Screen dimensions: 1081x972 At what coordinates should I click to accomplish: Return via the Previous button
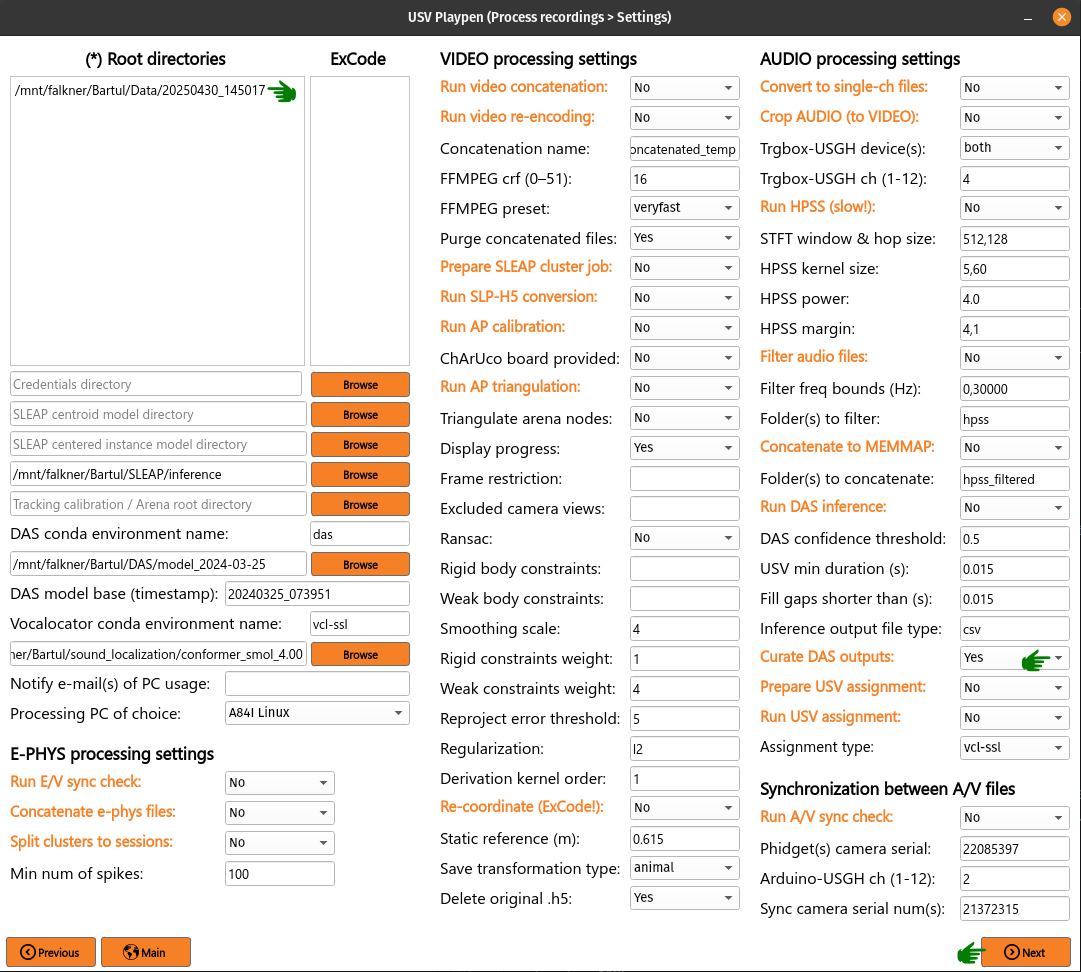click(x=51, y=952)
